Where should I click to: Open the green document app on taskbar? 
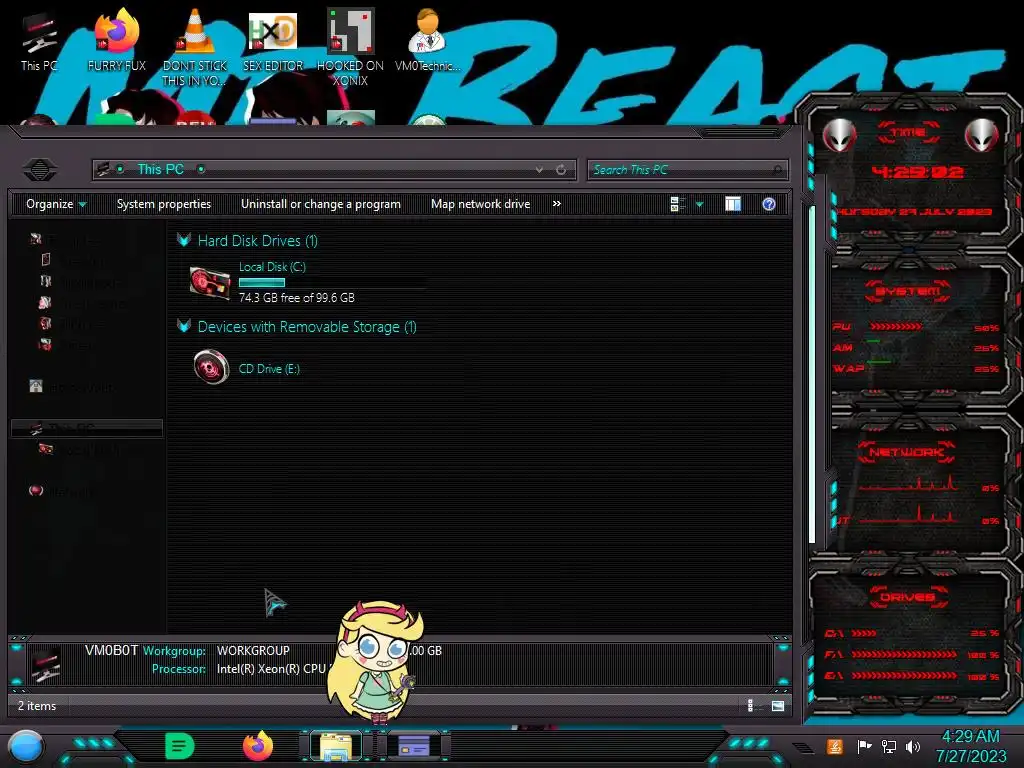pyautogui.click(x=180, y=746)
